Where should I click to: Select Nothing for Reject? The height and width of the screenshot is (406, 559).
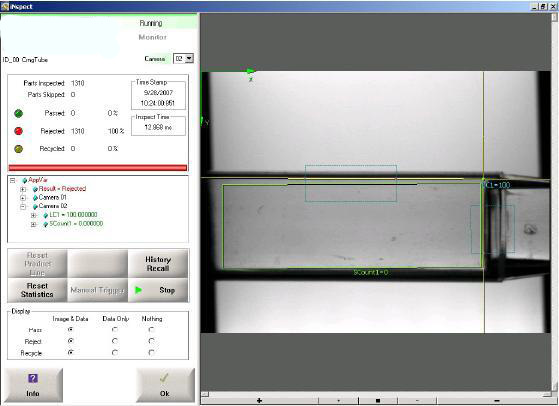pos(152,341)
